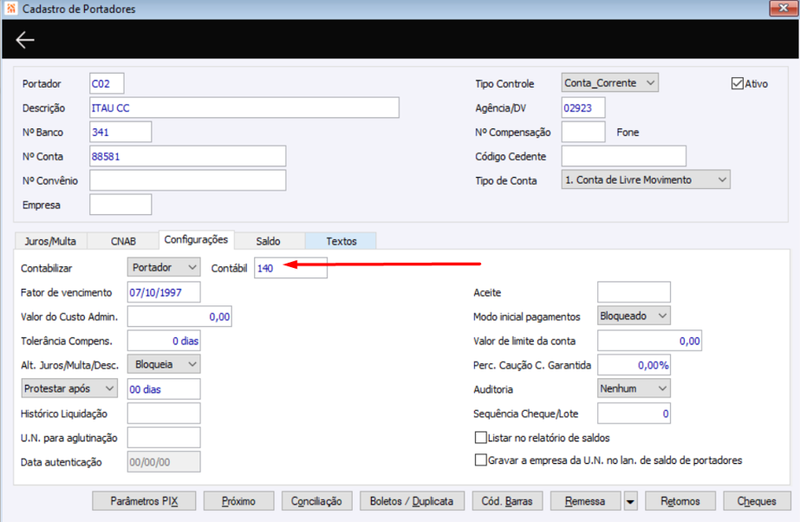Open the Contabilizar Portador dropdown
This screenshot has width=800, height=522.
(163, 267)
